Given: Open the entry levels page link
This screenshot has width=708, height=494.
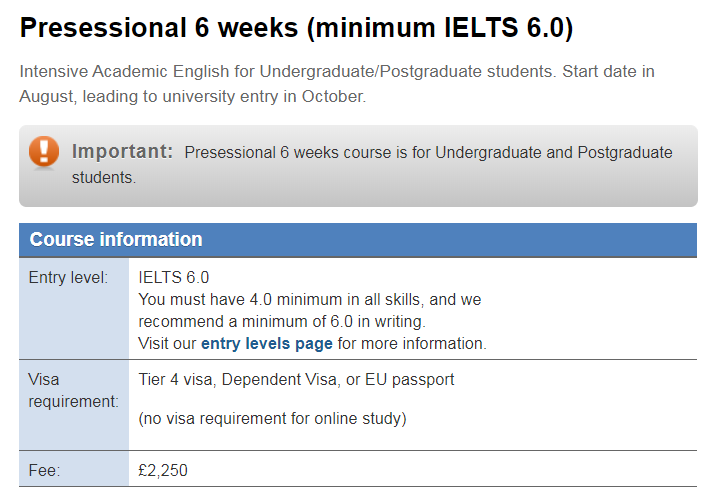Looking at the screenshot, I should [x=266, y=344].
